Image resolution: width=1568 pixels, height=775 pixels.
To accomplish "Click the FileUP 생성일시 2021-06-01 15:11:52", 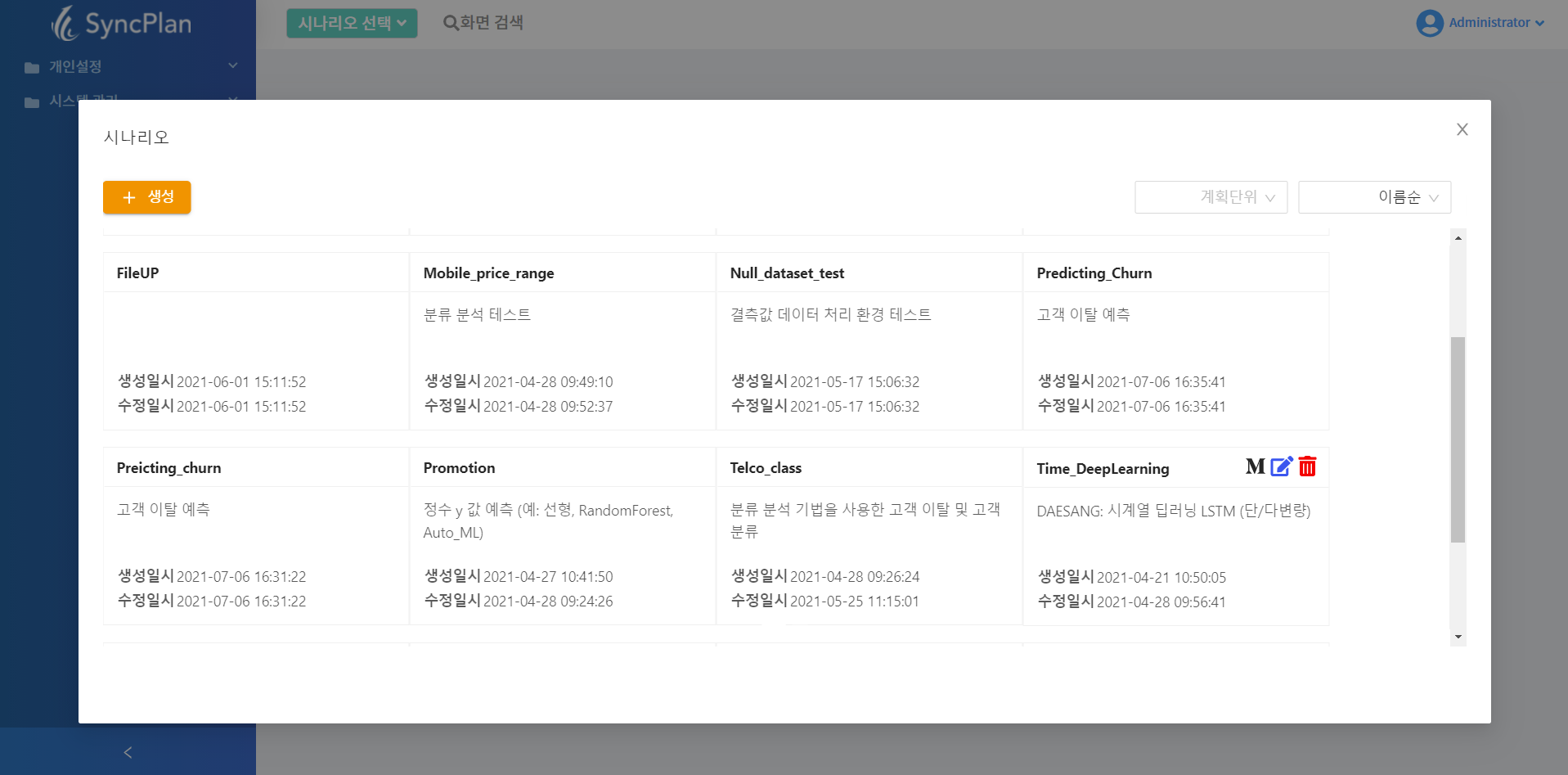I will click(212, 382).
